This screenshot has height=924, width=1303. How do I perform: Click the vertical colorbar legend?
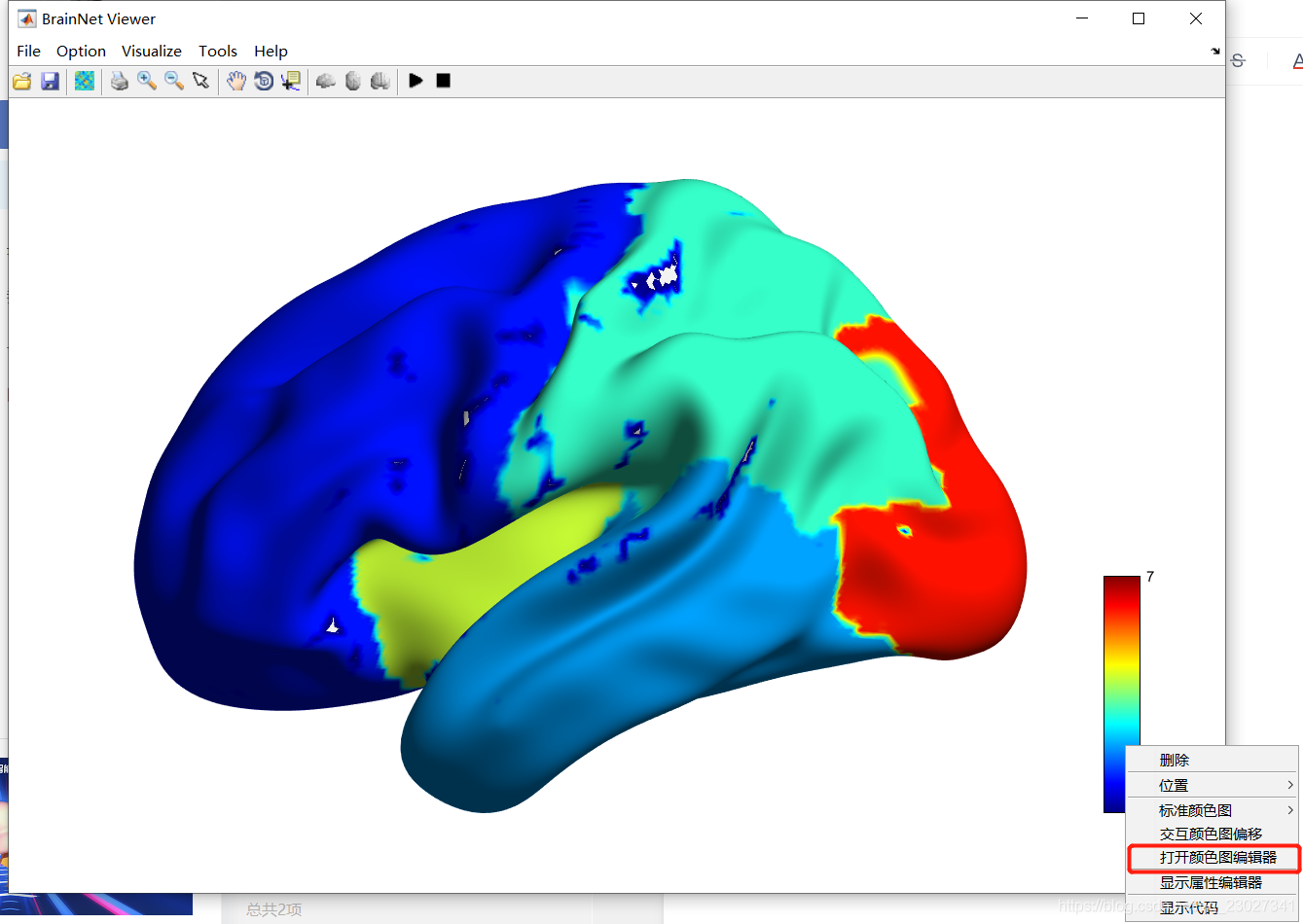pos(1121,693)
